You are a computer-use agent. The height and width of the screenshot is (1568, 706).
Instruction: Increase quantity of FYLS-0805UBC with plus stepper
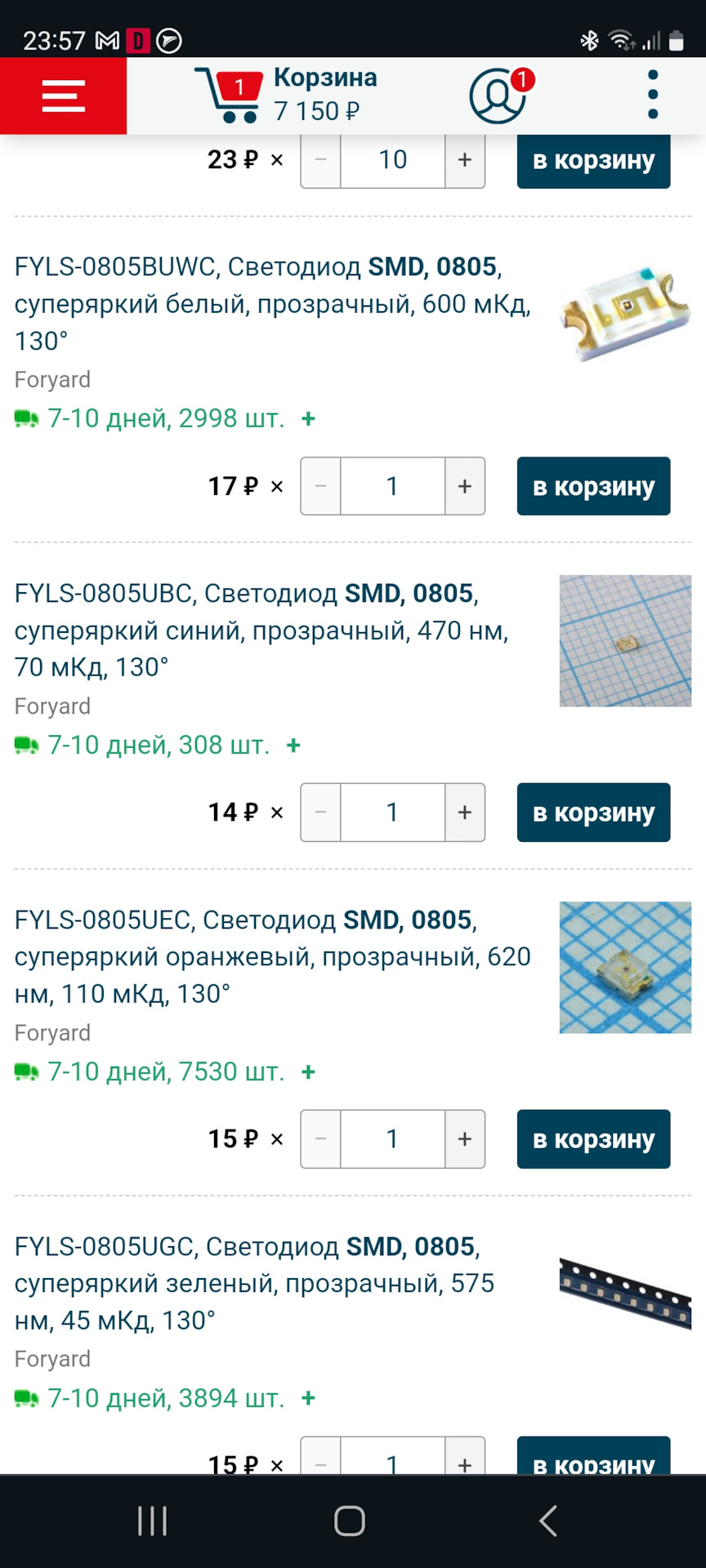[463, 812]
